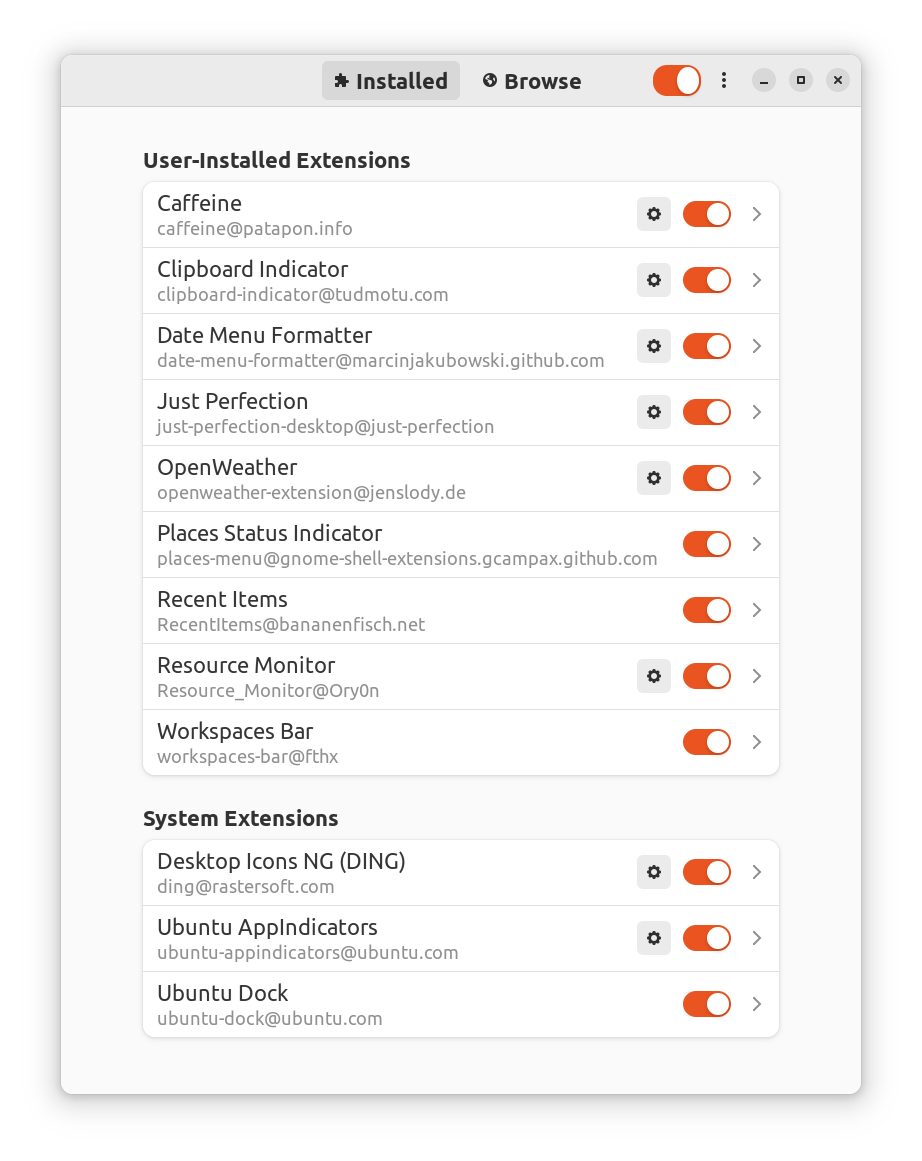Open Date Menu Formatter settings gear

653,346
